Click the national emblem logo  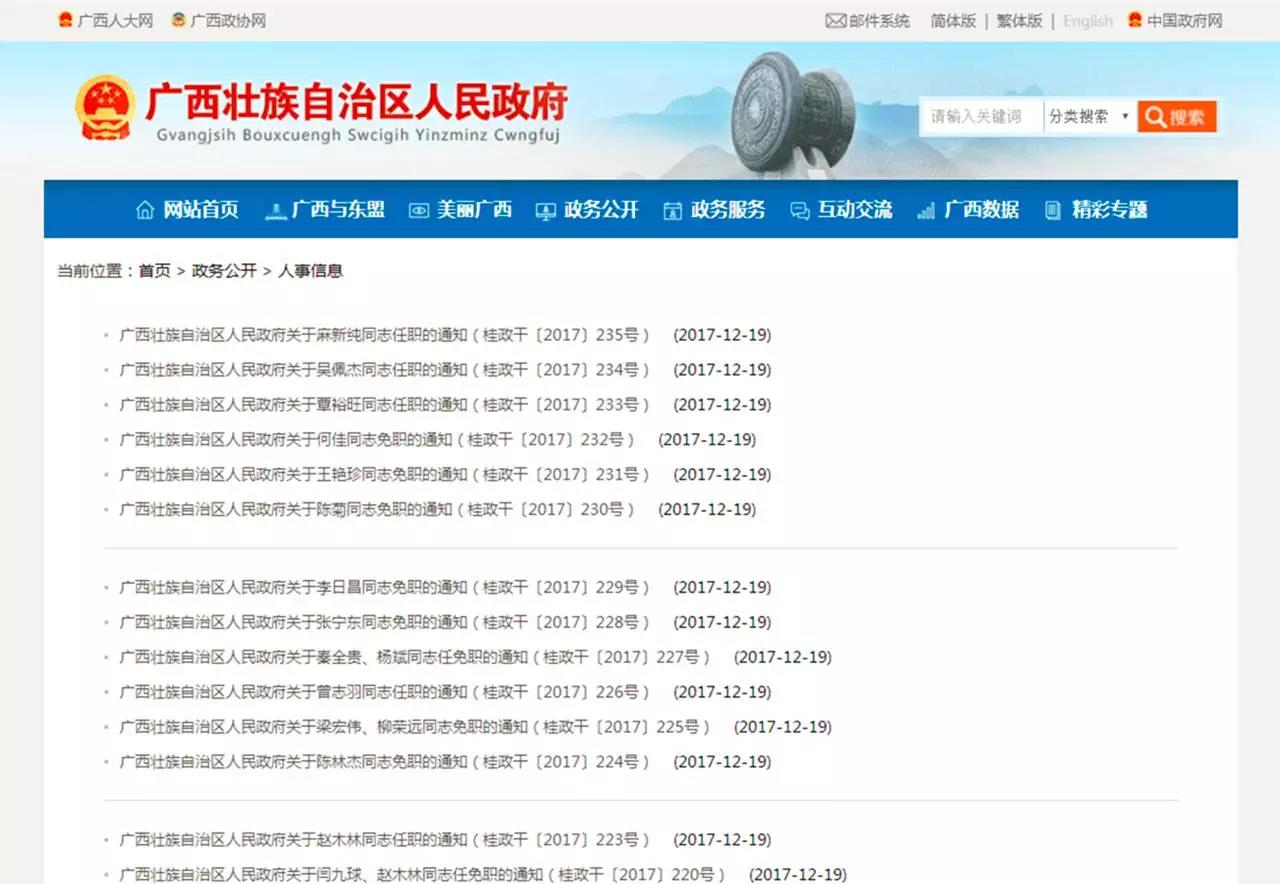click(x=105, y=107)
